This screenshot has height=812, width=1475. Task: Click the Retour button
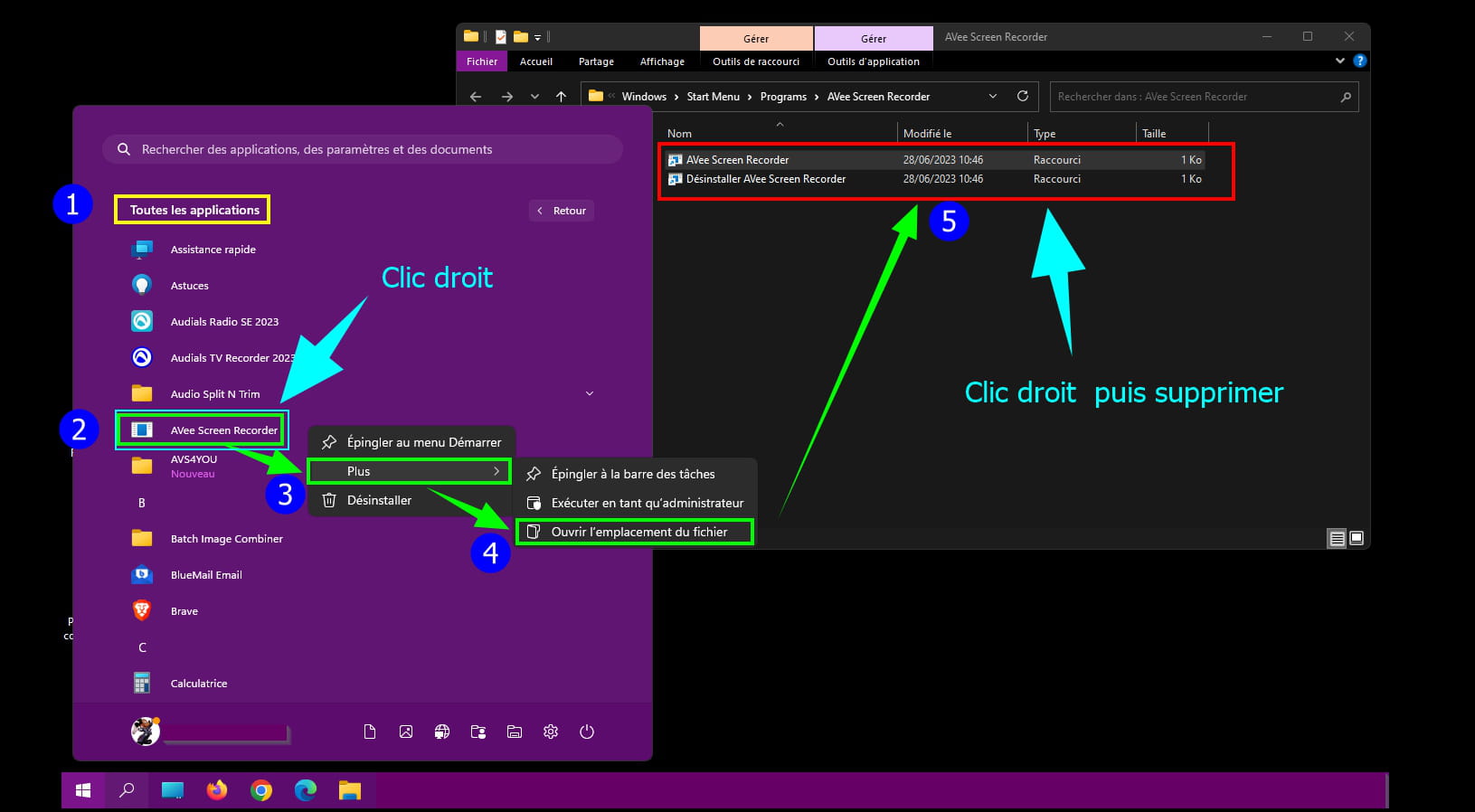pyautogui.click(x=562, y=211)
